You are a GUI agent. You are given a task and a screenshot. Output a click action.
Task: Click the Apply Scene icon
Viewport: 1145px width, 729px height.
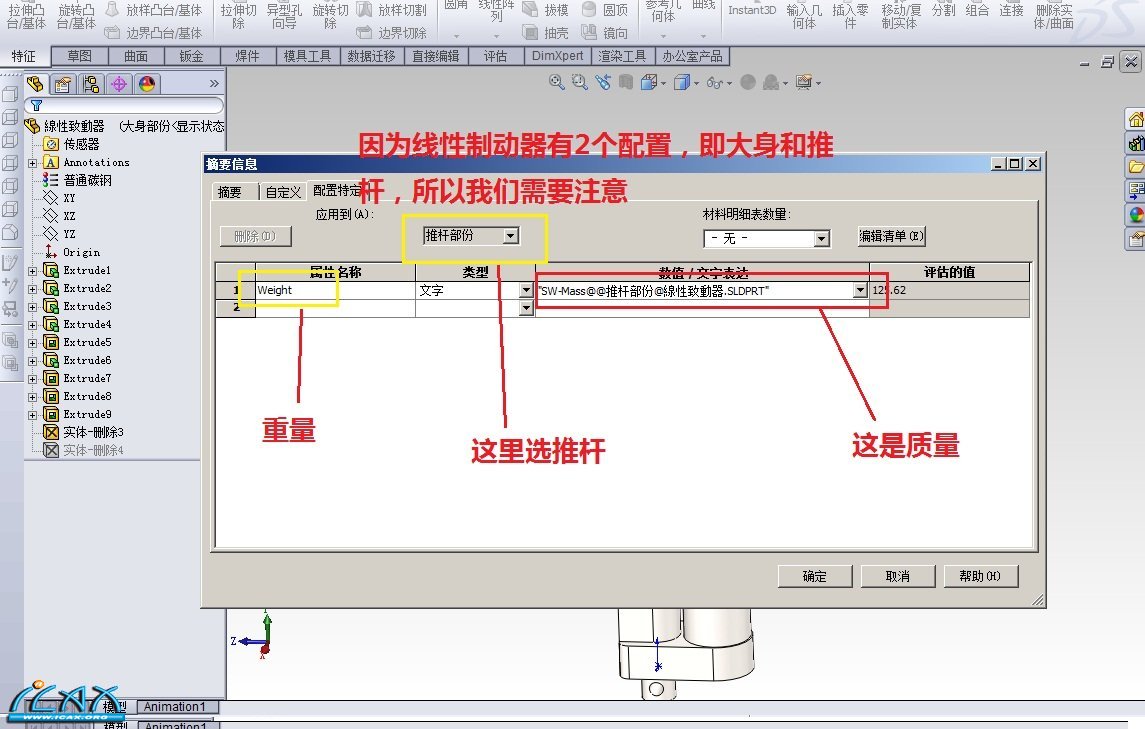(x=770, y=83)
